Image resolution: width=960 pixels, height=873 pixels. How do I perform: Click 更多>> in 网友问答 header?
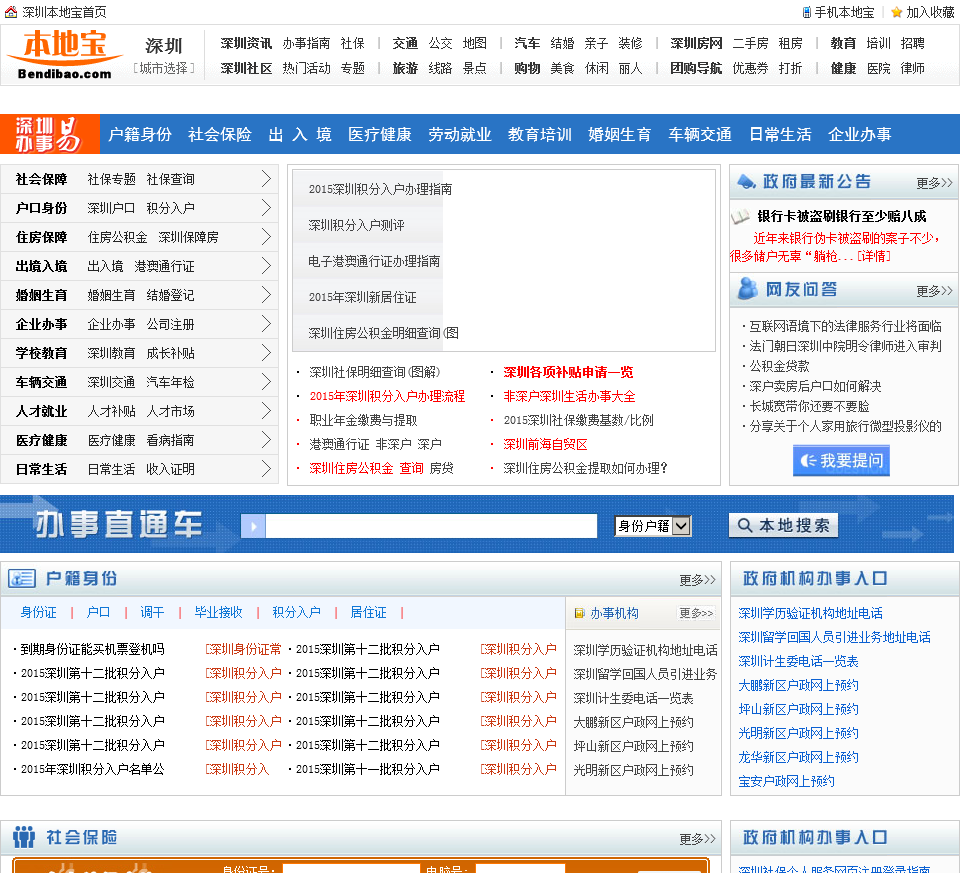[x=934, y=291]
